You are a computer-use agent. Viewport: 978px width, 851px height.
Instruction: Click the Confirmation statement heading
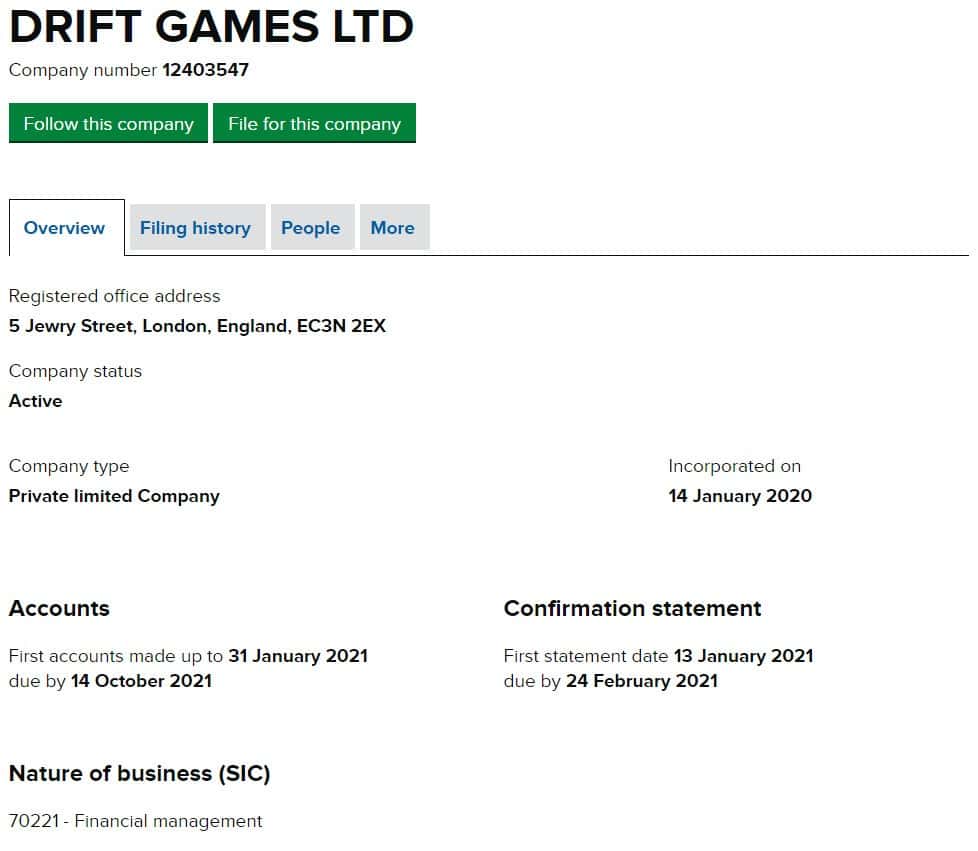click(632, 609)
